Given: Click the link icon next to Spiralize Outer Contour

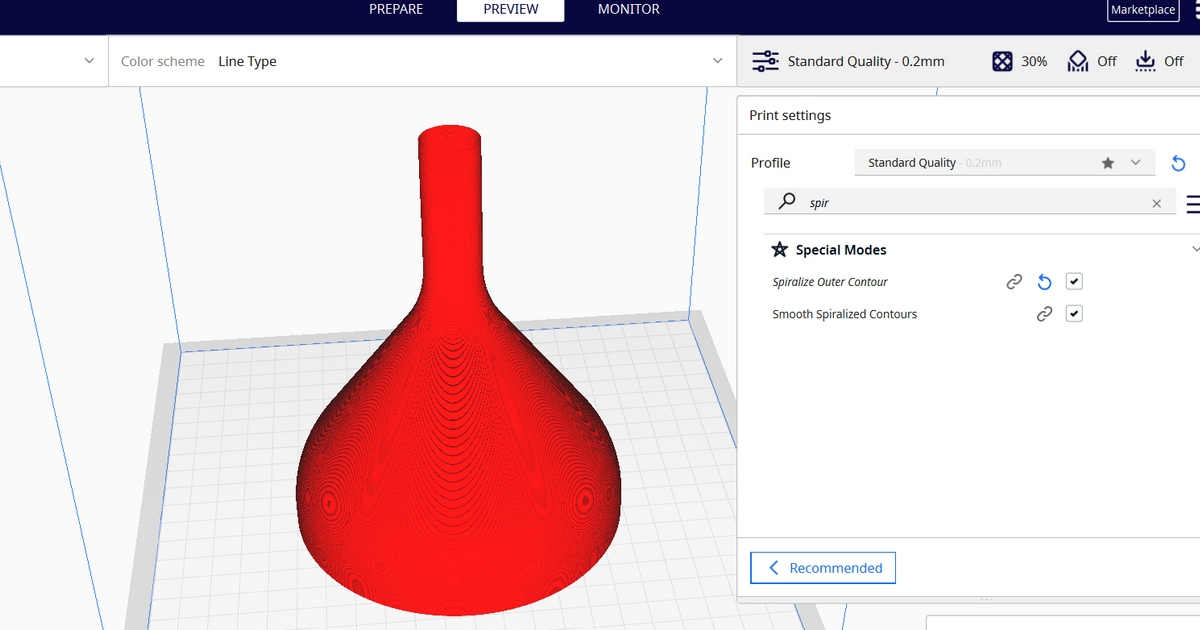Looking at the screenshot, I should tap(1014, 282).
